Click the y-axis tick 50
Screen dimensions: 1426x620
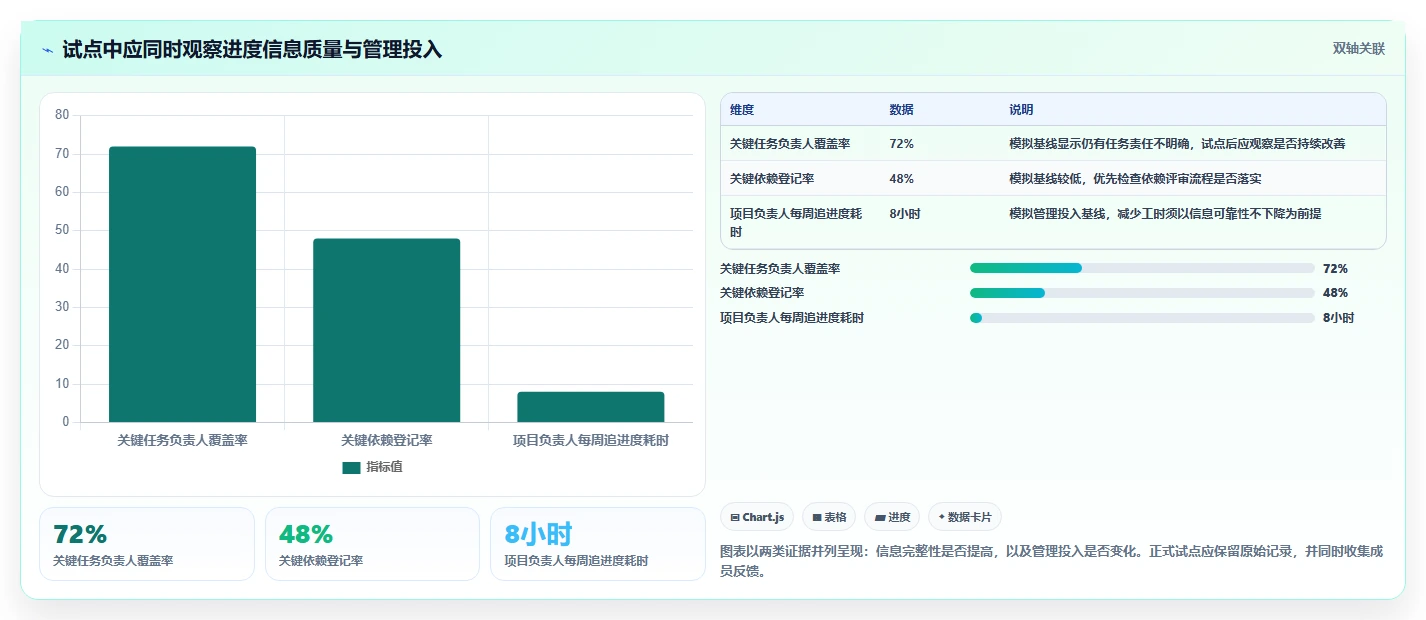click(x=62, y=230)
